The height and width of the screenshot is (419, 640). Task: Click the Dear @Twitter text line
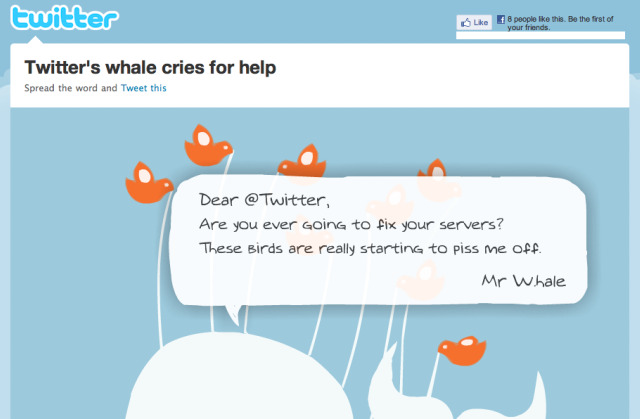click(264, 200)
